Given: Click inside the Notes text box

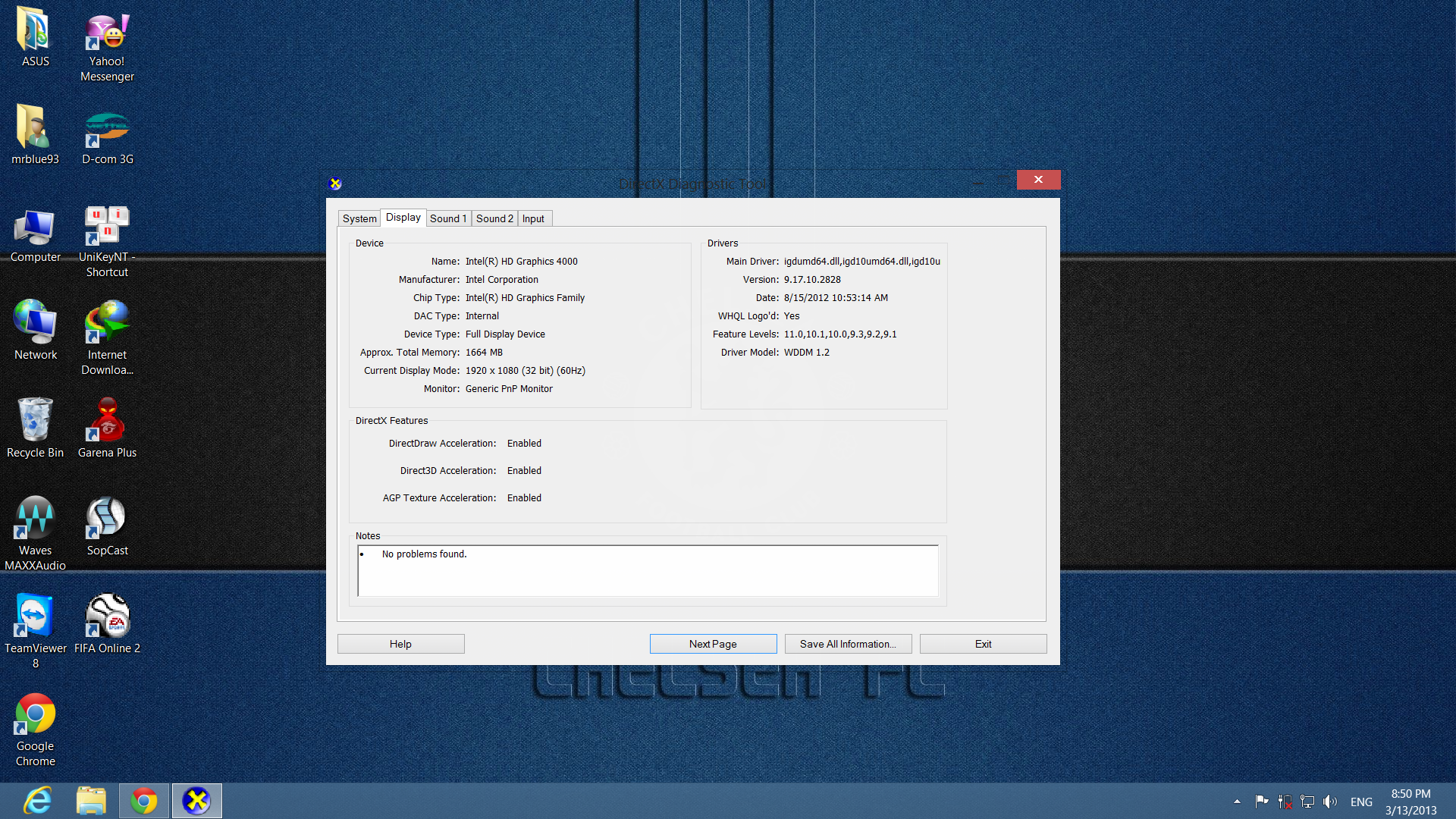Looking at the screenshot, I should click(648, 570).
